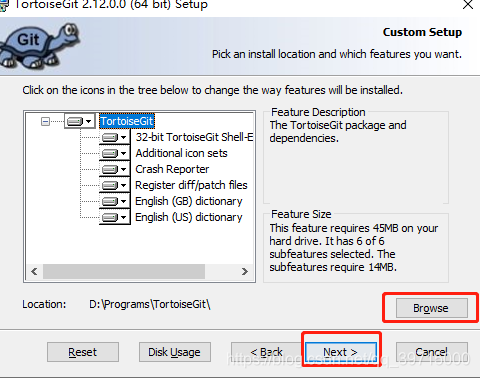Select the Crash Reporter entry
Screen dimensions: 480x378
[172, 169]
